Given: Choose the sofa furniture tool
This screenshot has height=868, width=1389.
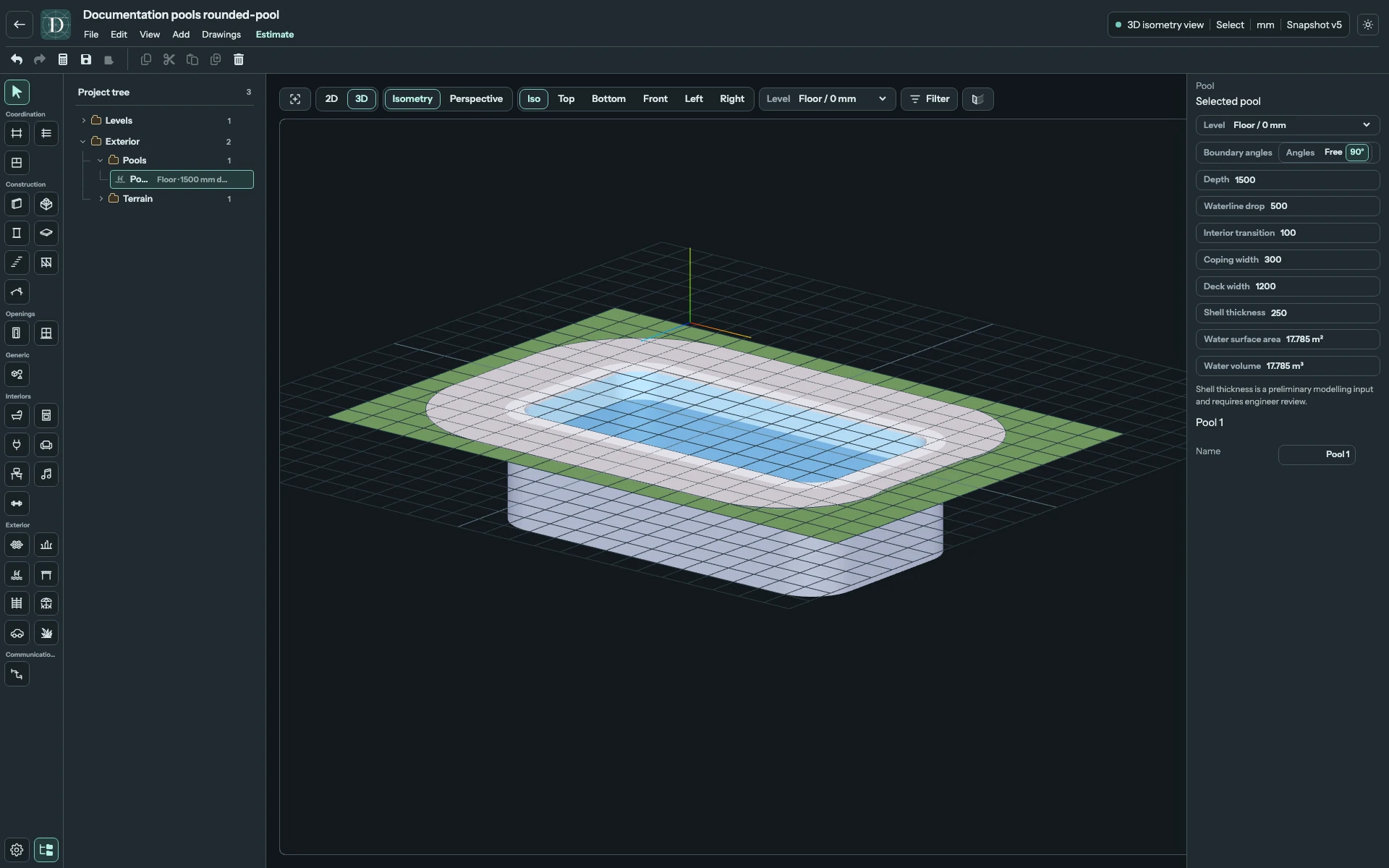Looking at the screenshot, I should click(x=46, y=445).
